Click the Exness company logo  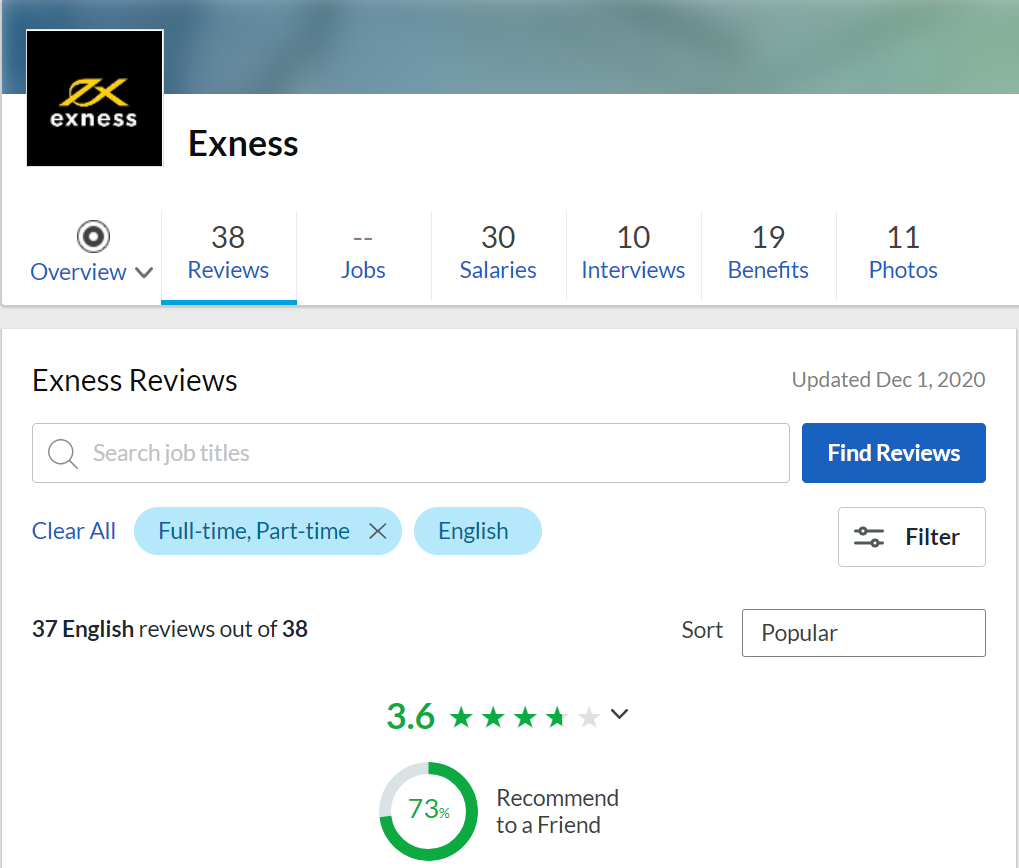pyautogui.click(x=94, y=98)
